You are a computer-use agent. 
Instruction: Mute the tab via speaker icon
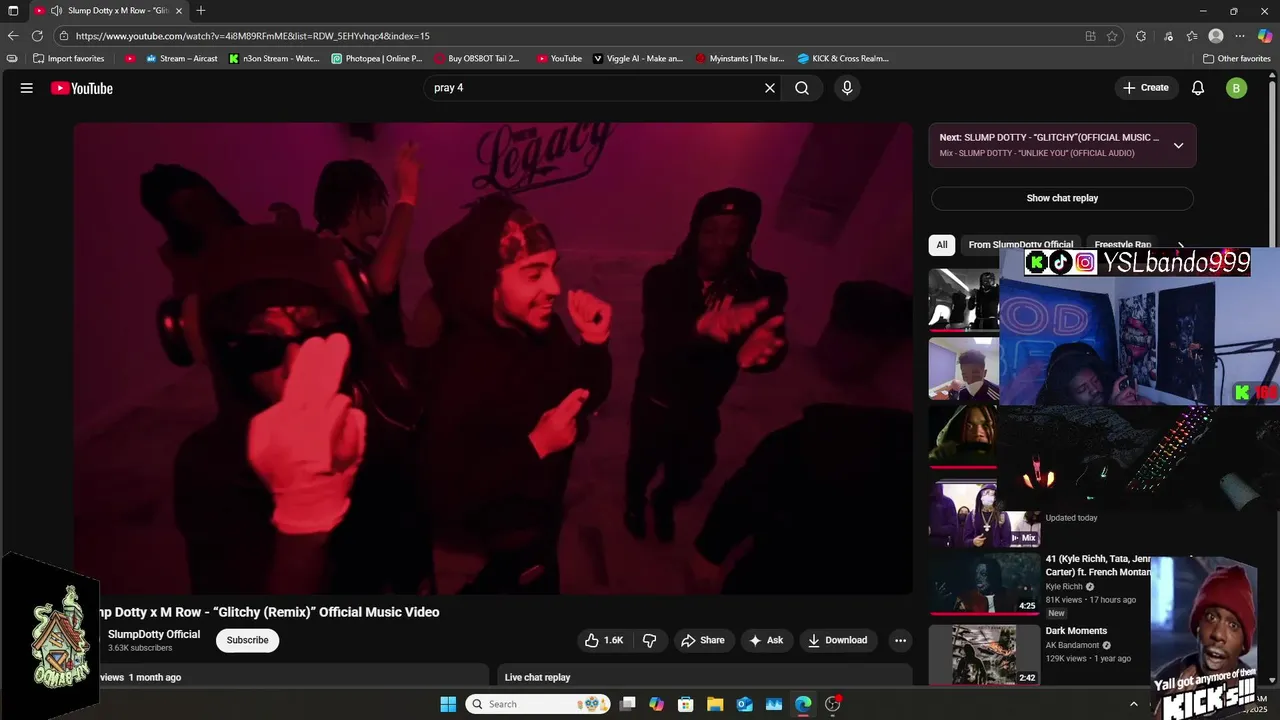(x=57, y=11)
